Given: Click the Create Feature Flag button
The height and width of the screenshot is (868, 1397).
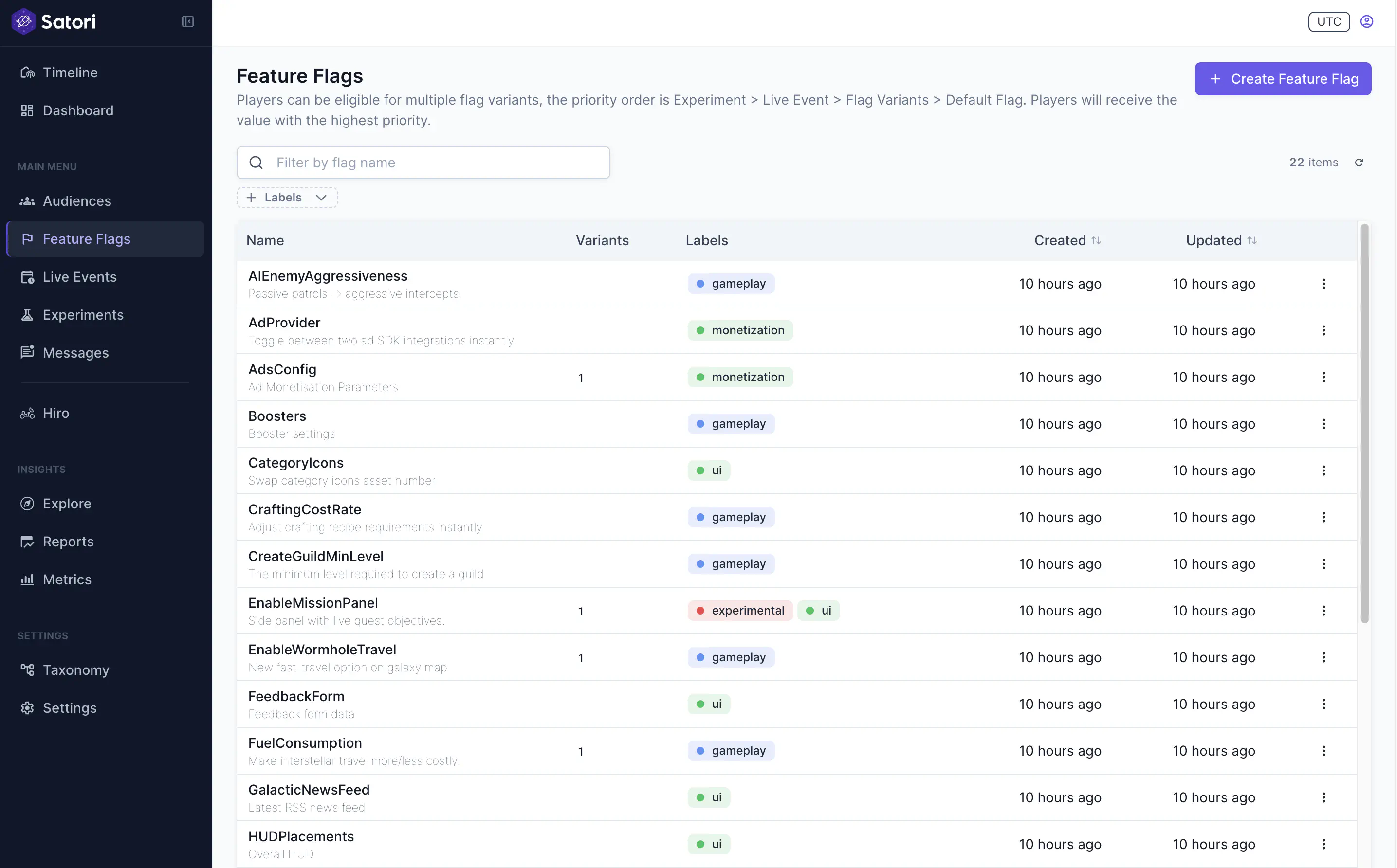Looking at the screenshot, I should coord(1283,79).
